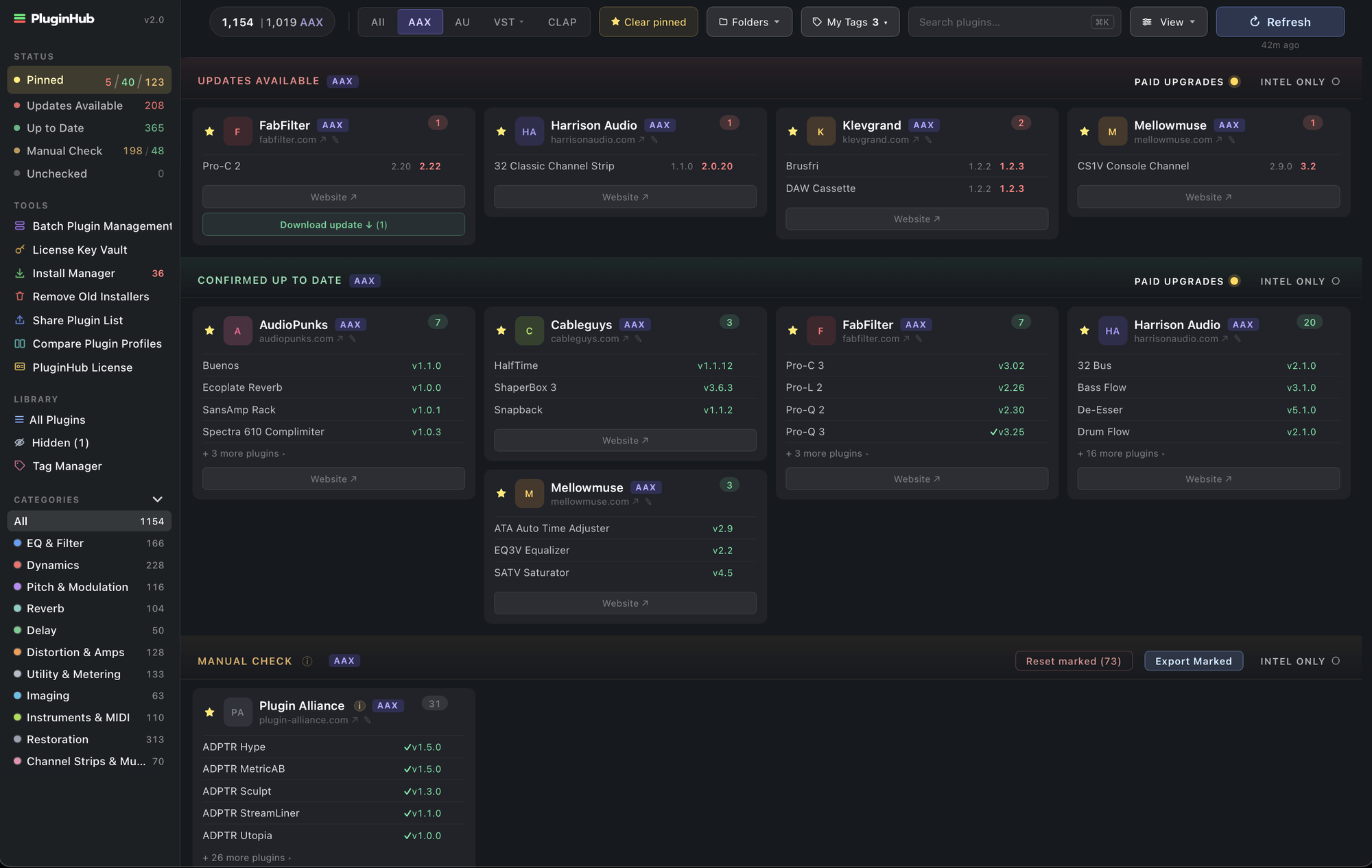The width and height of the screenshot is (1372, 868).
Task: Open the Tag Manager
Action: click(67, 466)
